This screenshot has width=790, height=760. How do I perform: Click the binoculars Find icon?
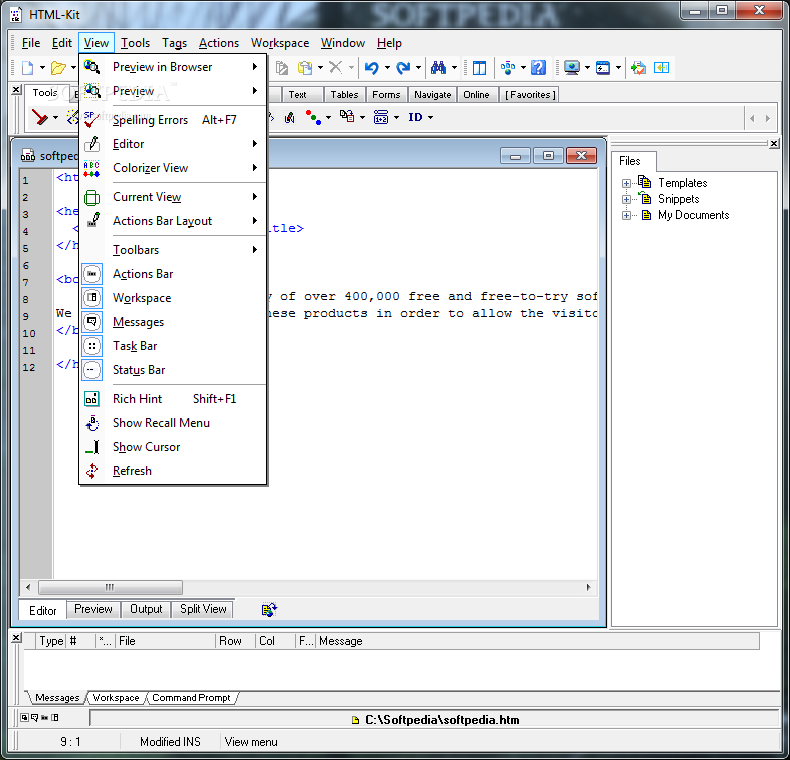[x=438, y=68]
